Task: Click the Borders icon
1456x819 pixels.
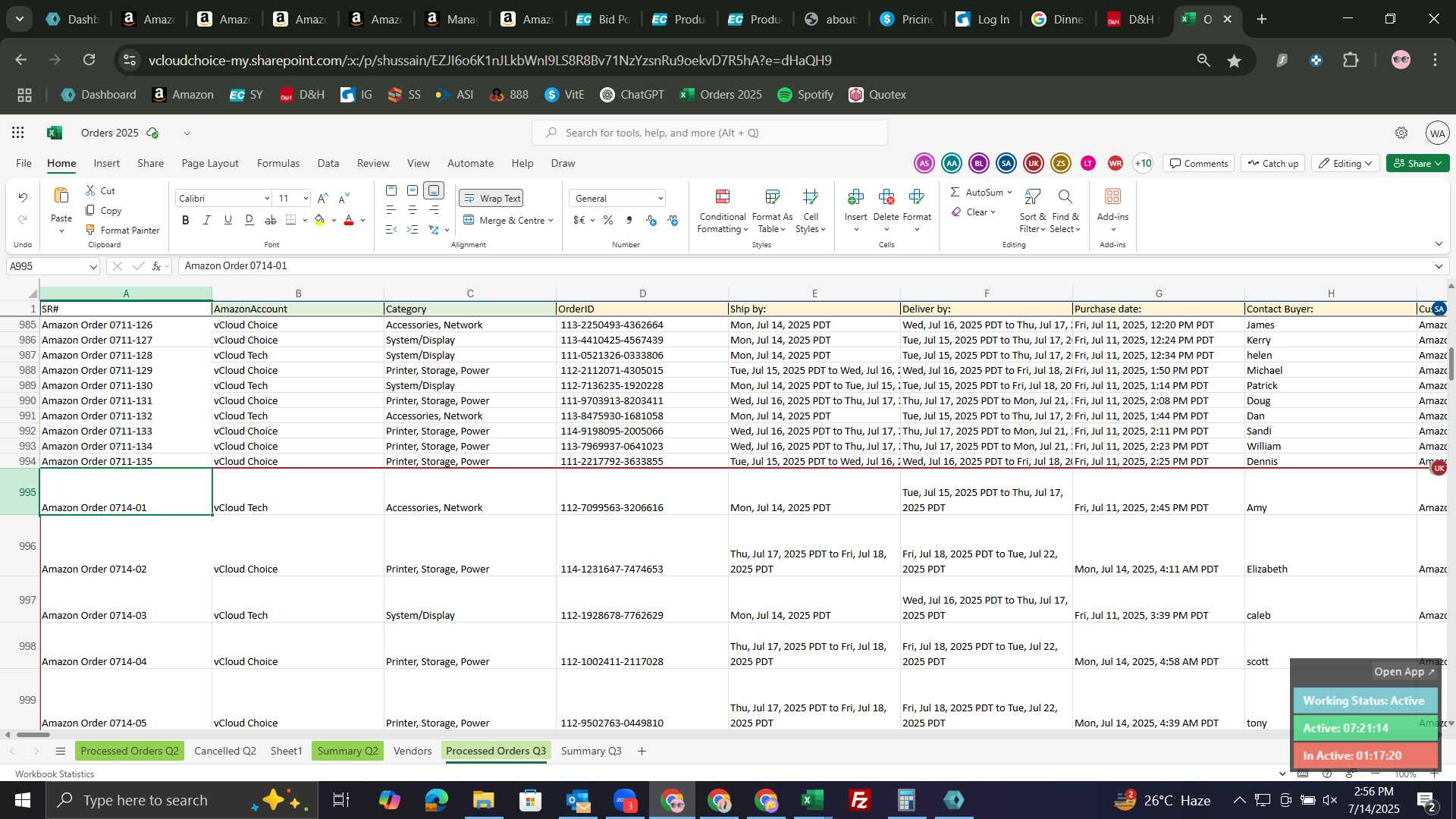Action: 291,220
